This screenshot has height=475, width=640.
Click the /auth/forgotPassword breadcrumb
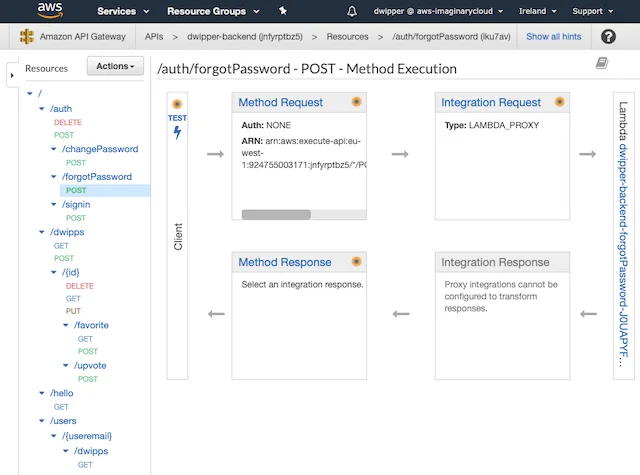451,37
